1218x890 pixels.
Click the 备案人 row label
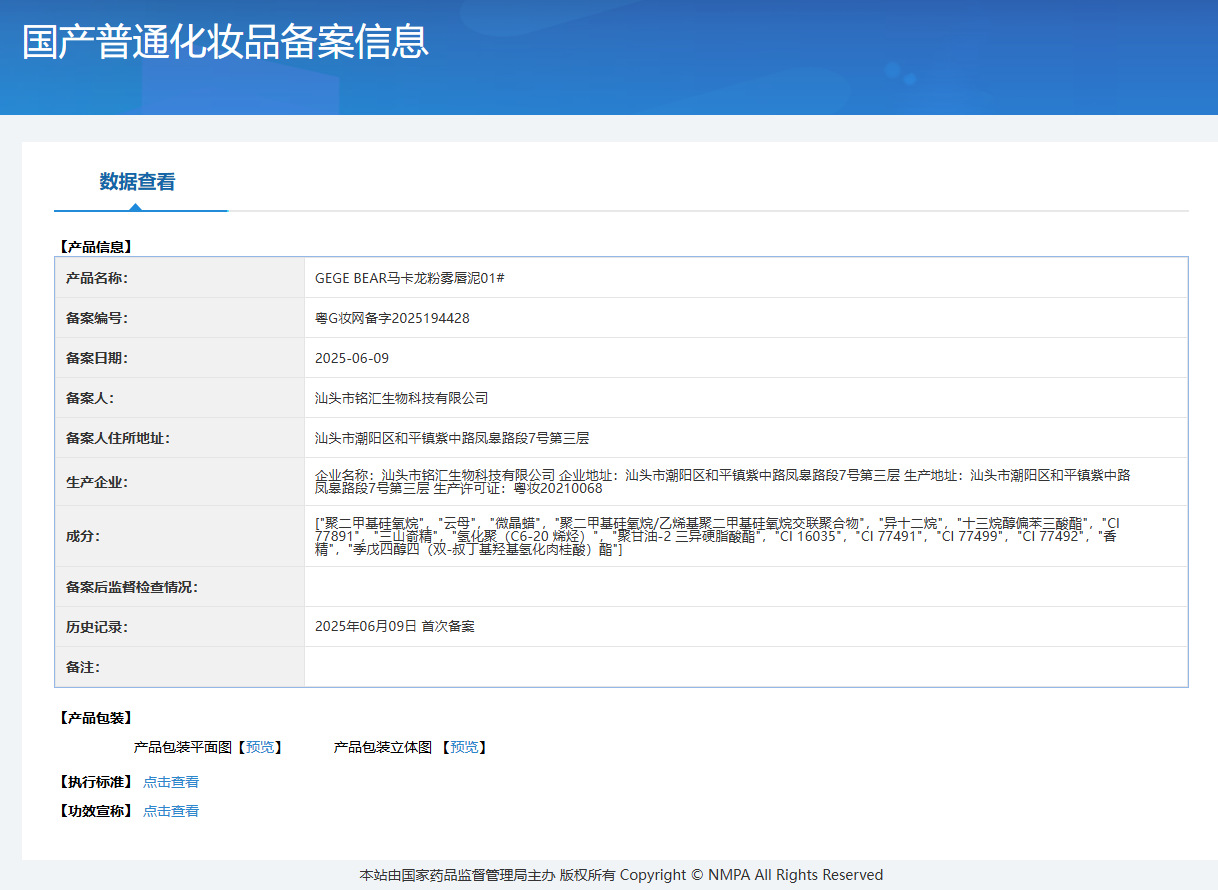point(90,398)
